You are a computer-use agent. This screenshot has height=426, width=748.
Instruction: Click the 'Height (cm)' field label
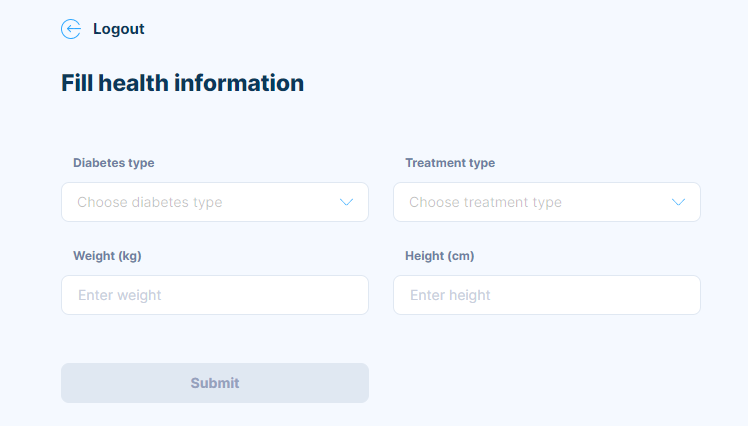click(x=439, y=256)
